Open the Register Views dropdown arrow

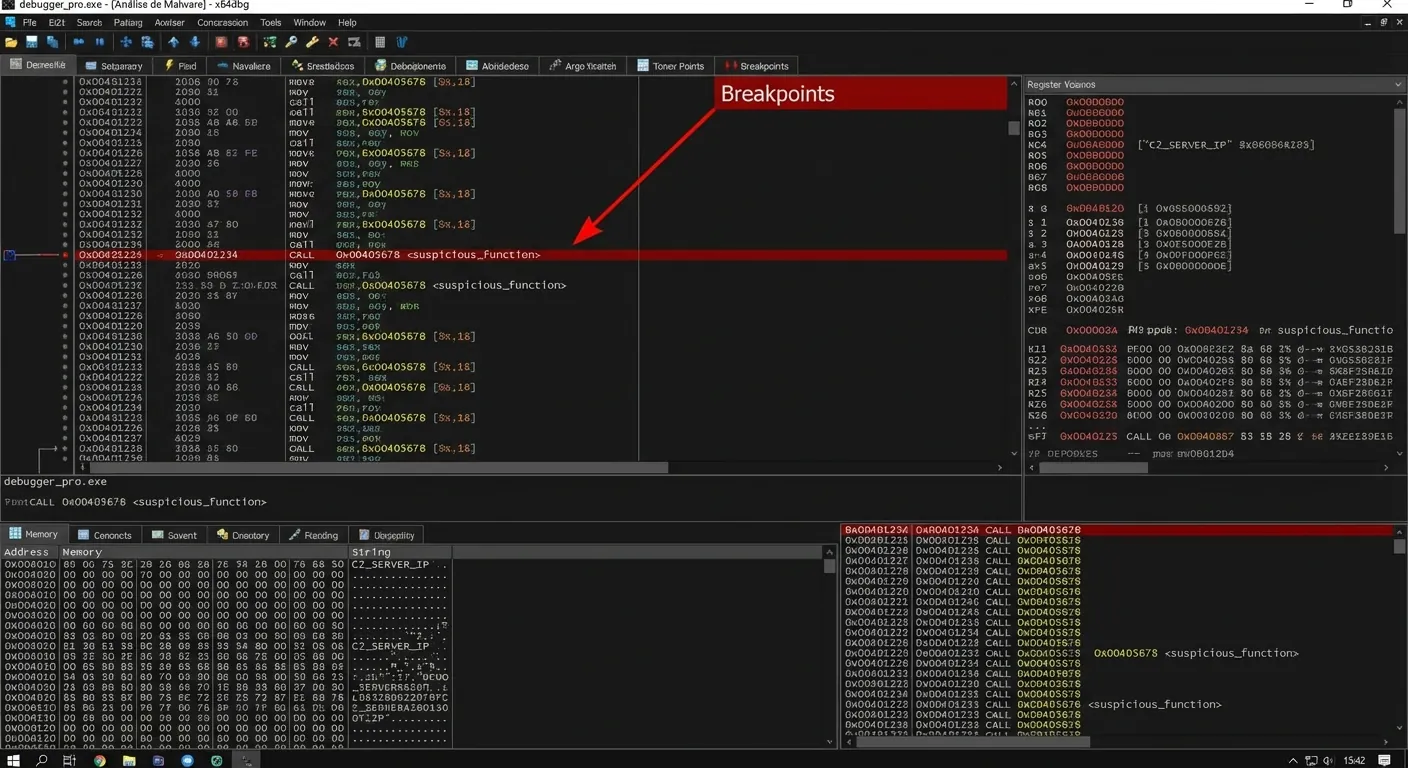point(1398,84)
